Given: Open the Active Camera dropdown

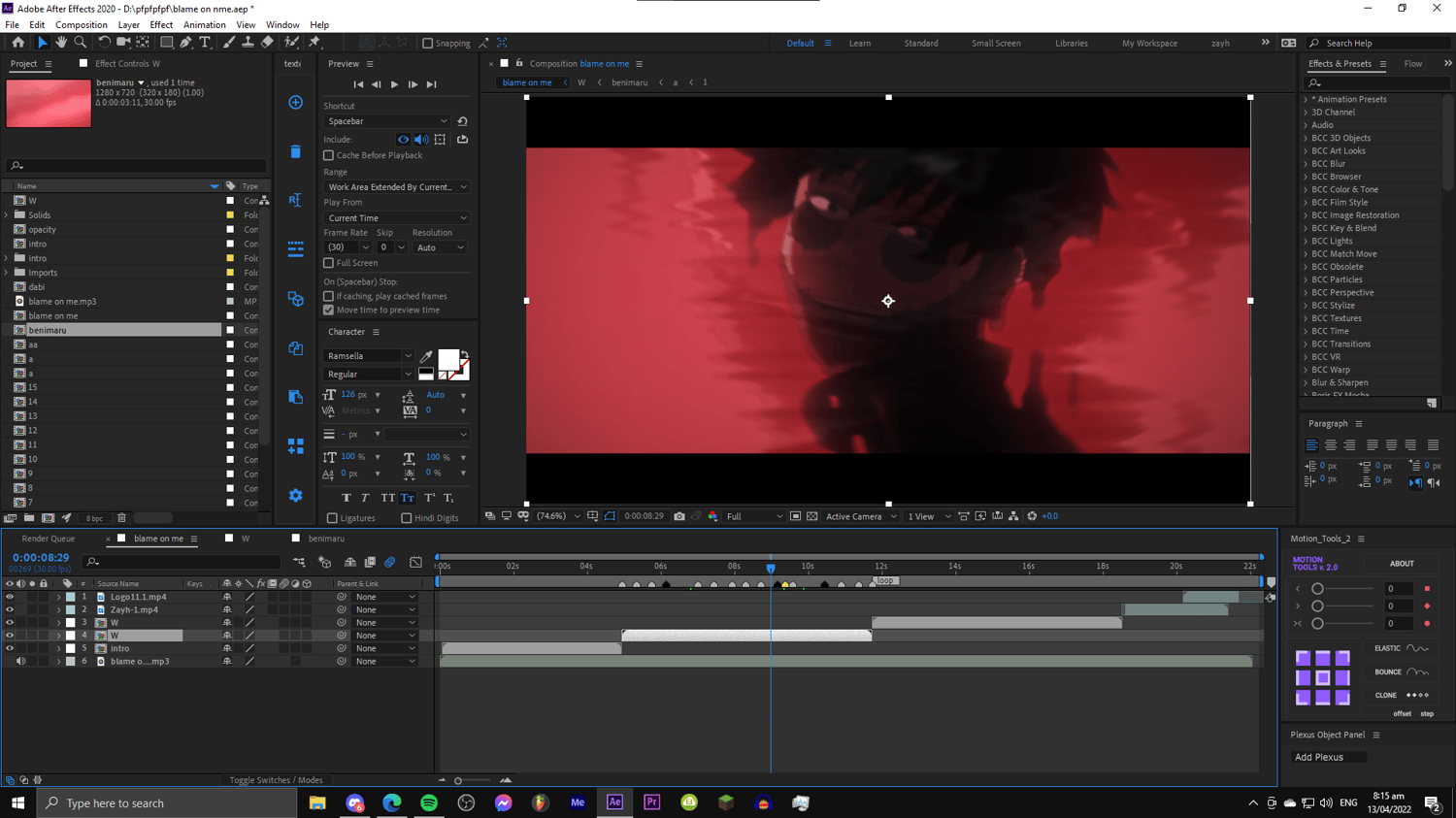Looking at the screenshot, I should (x=861, y=516).
